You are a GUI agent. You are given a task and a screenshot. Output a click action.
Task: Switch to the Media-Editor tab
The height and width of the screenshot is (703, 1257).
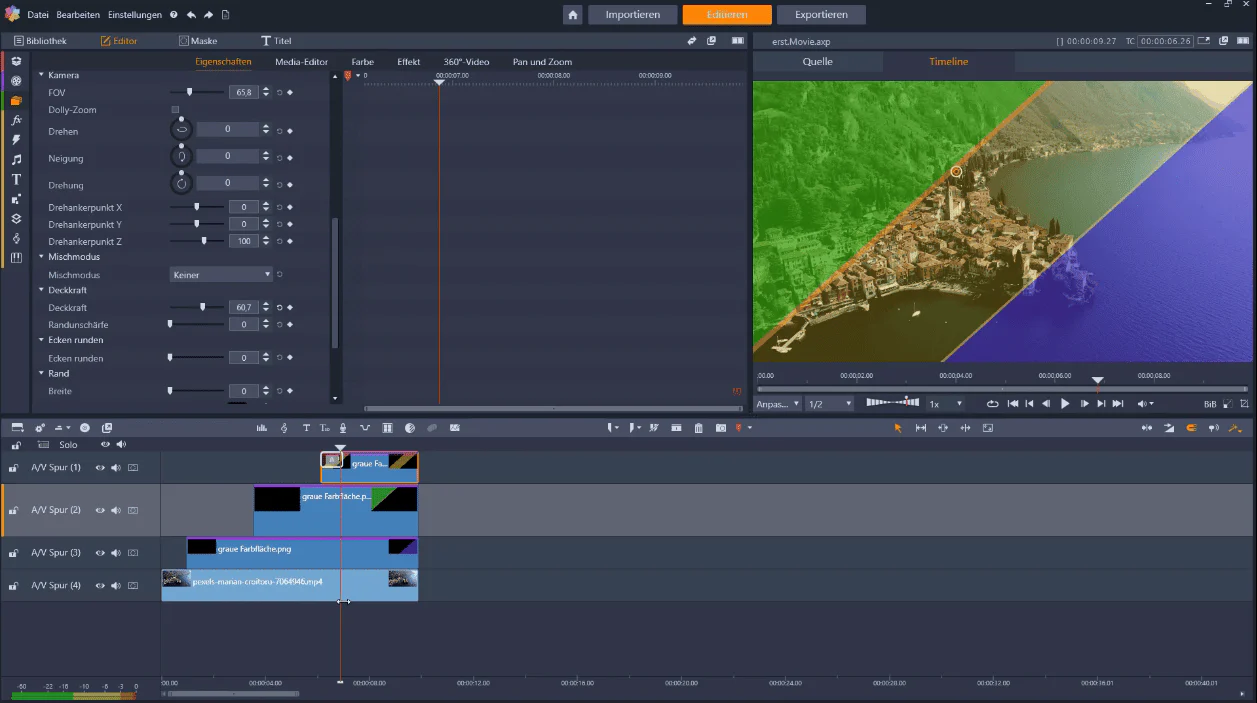pyautogui.click(x=301, y=62)
